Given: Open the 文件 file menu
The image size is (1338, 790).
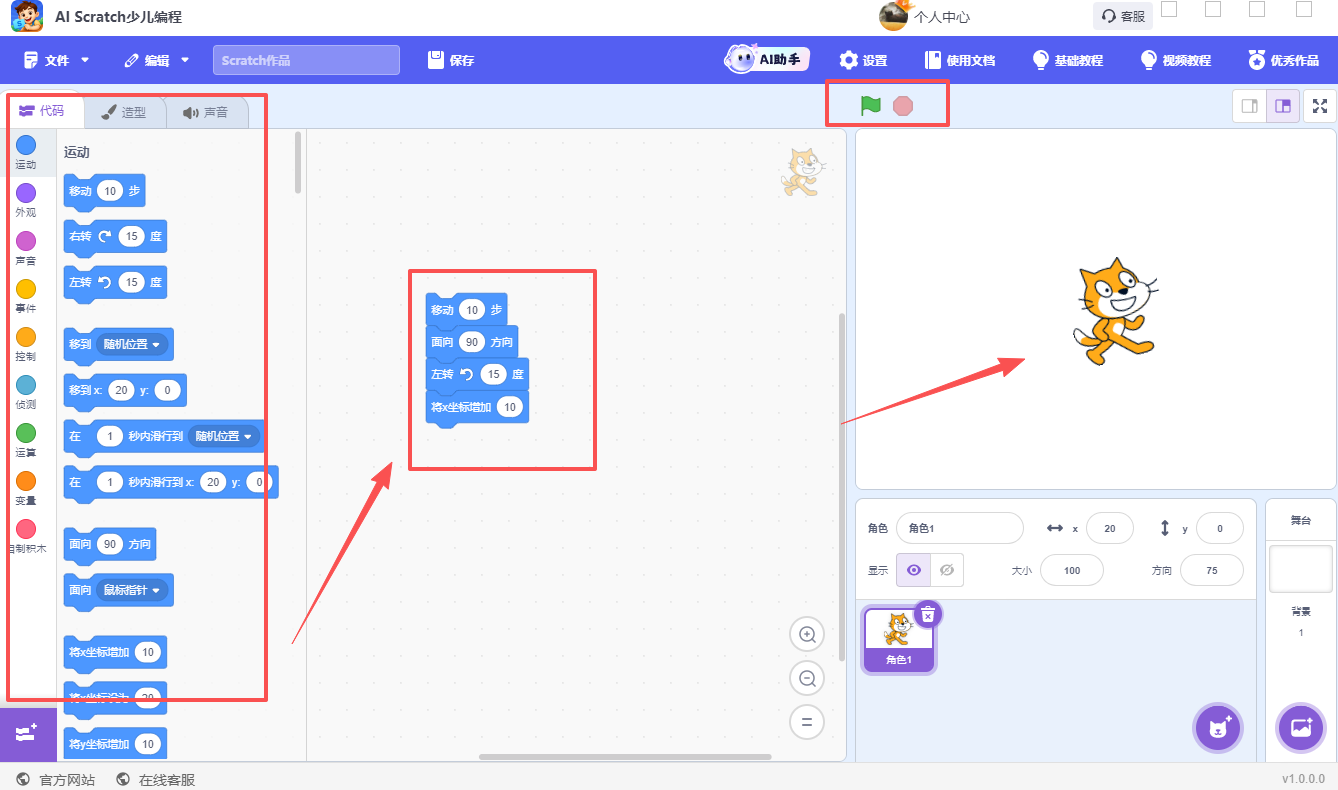Looking at the screenshot, I should coord(57,60).
